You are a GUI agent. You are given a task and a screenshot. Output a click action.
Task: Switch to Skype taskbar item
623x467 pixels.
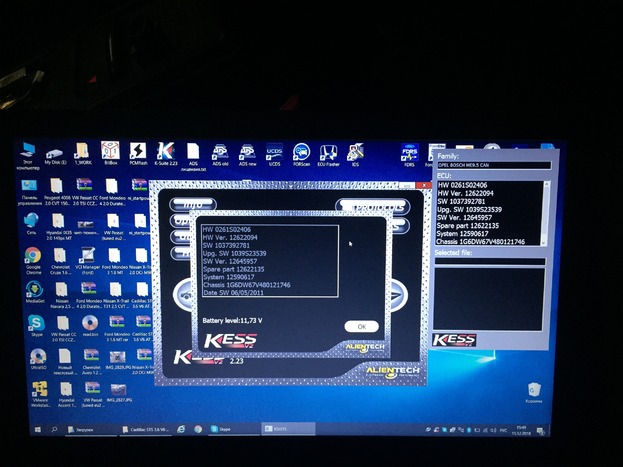(221, 428)
